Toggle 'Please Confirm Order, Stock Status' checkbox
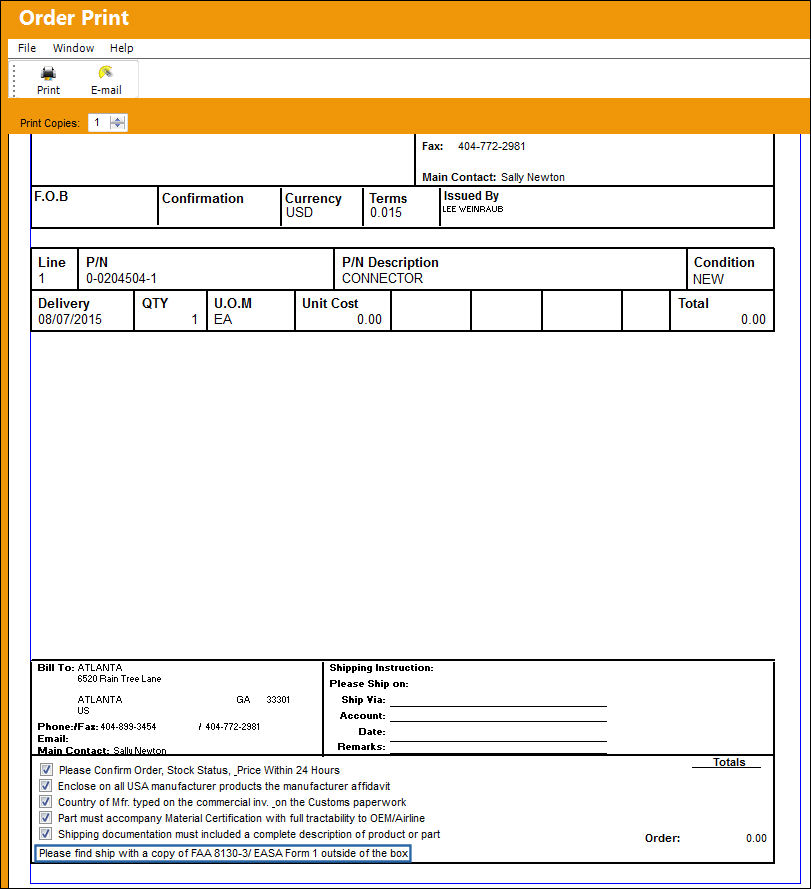The width and height of the screenshot is (811, 889). click(46, 769)
